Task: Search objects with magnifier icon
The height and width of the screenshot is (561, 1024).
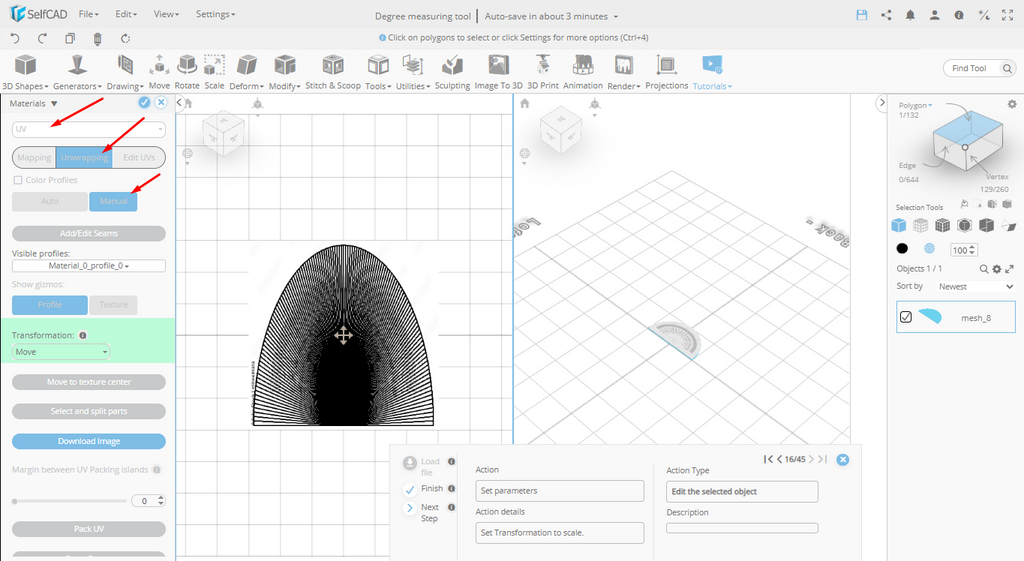Action: click(984, 269)
